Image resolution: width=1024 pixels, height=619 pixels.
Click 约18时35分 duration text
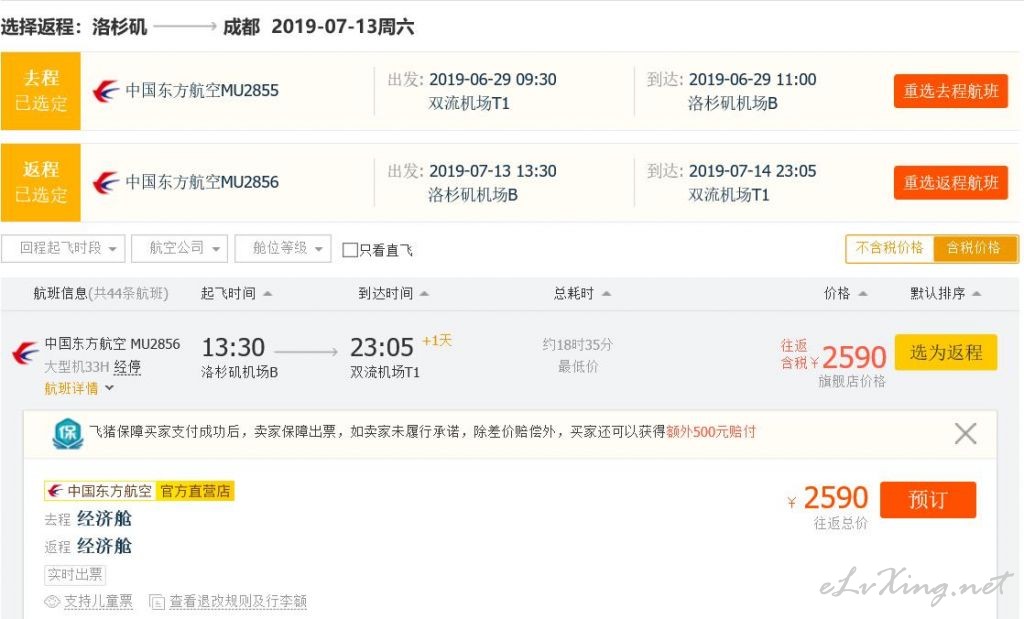pyautogui.click(x=577, y=345)
